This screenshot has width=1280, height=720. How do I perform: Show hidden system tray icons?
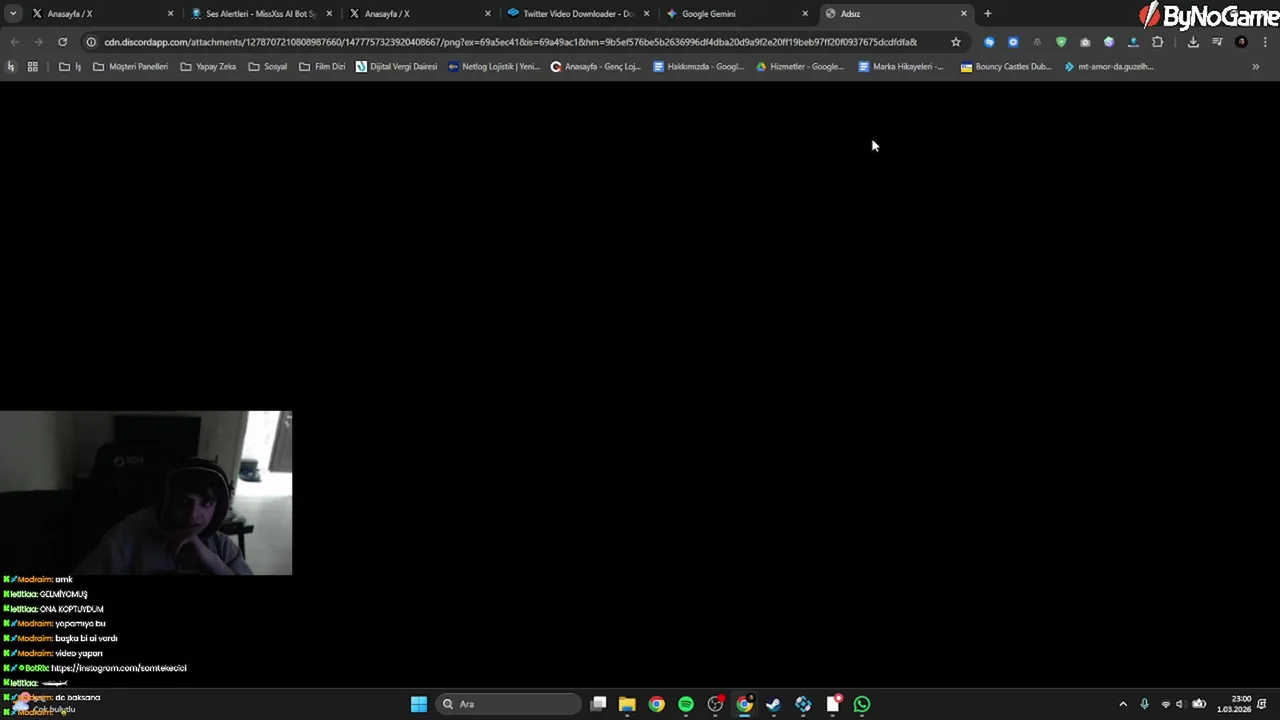1123,704
